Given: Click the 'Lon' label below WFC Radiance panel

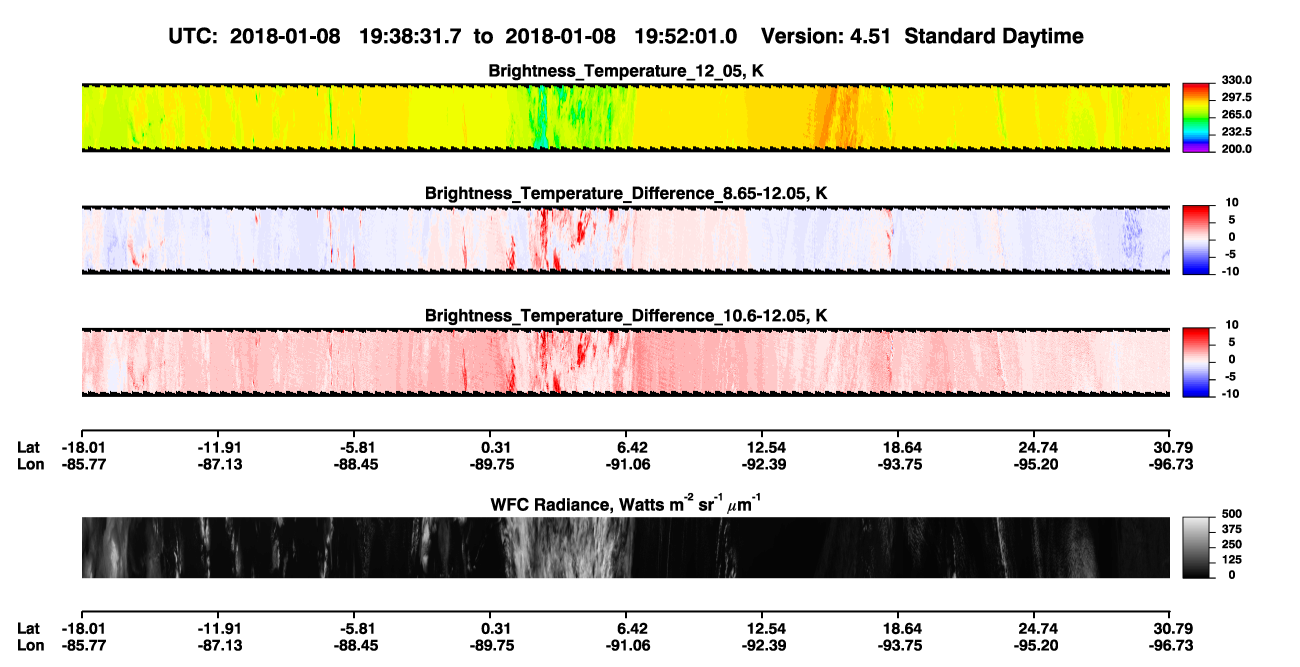Looking at the screenshot, I should [29, 646].
